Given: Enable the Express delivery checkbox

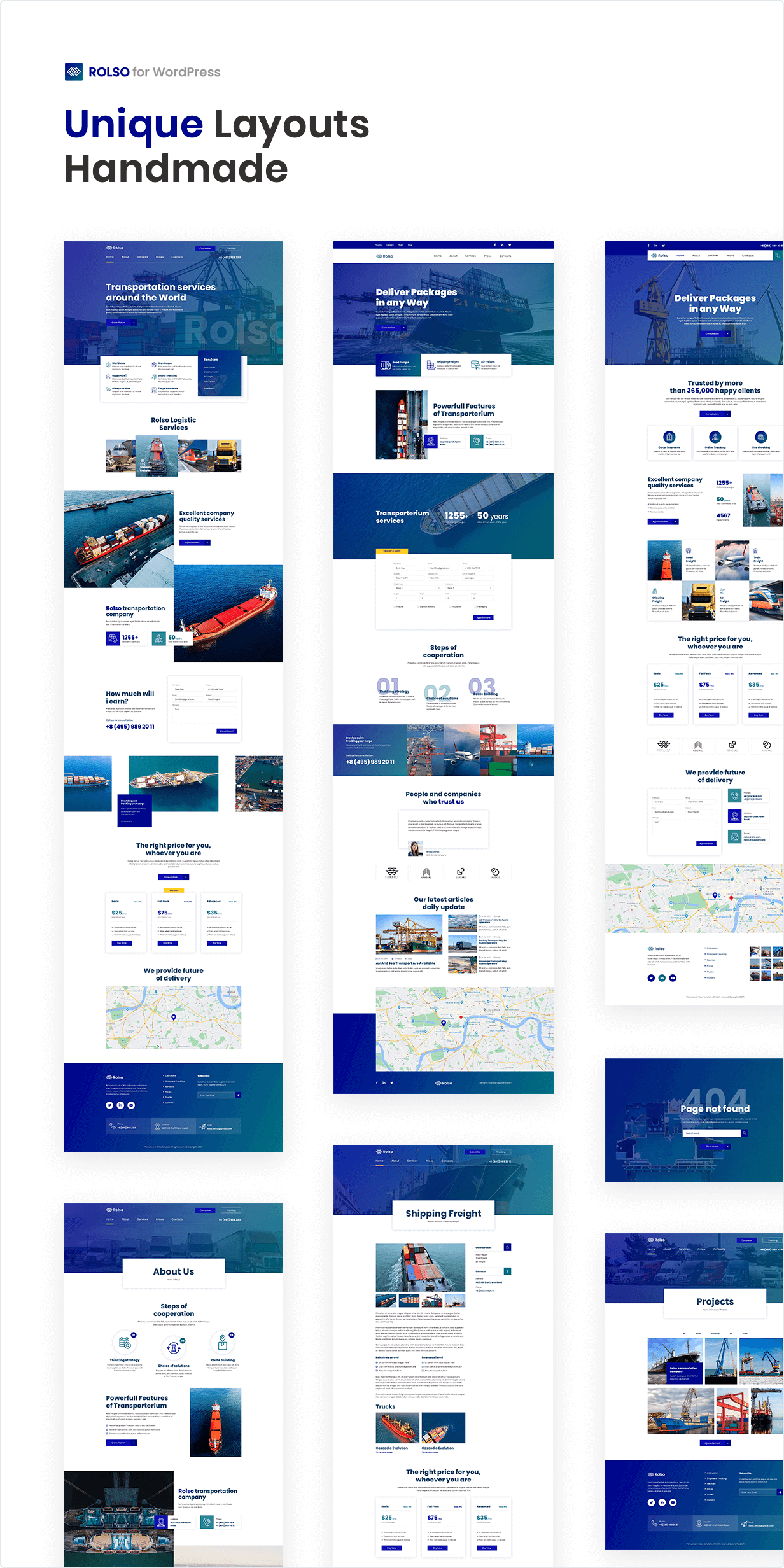Looking at the screenshot, I should 418,606.
